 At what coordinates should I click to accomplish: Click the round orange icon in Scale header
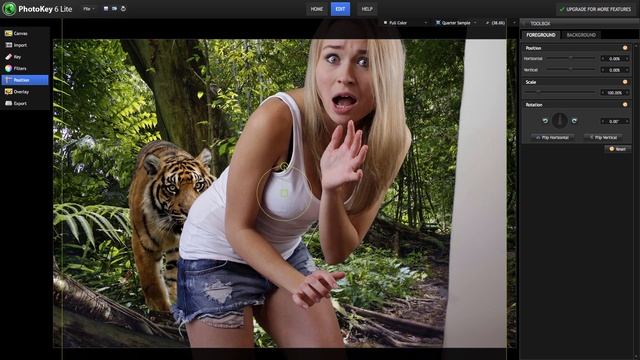click(x=625, y=82)
